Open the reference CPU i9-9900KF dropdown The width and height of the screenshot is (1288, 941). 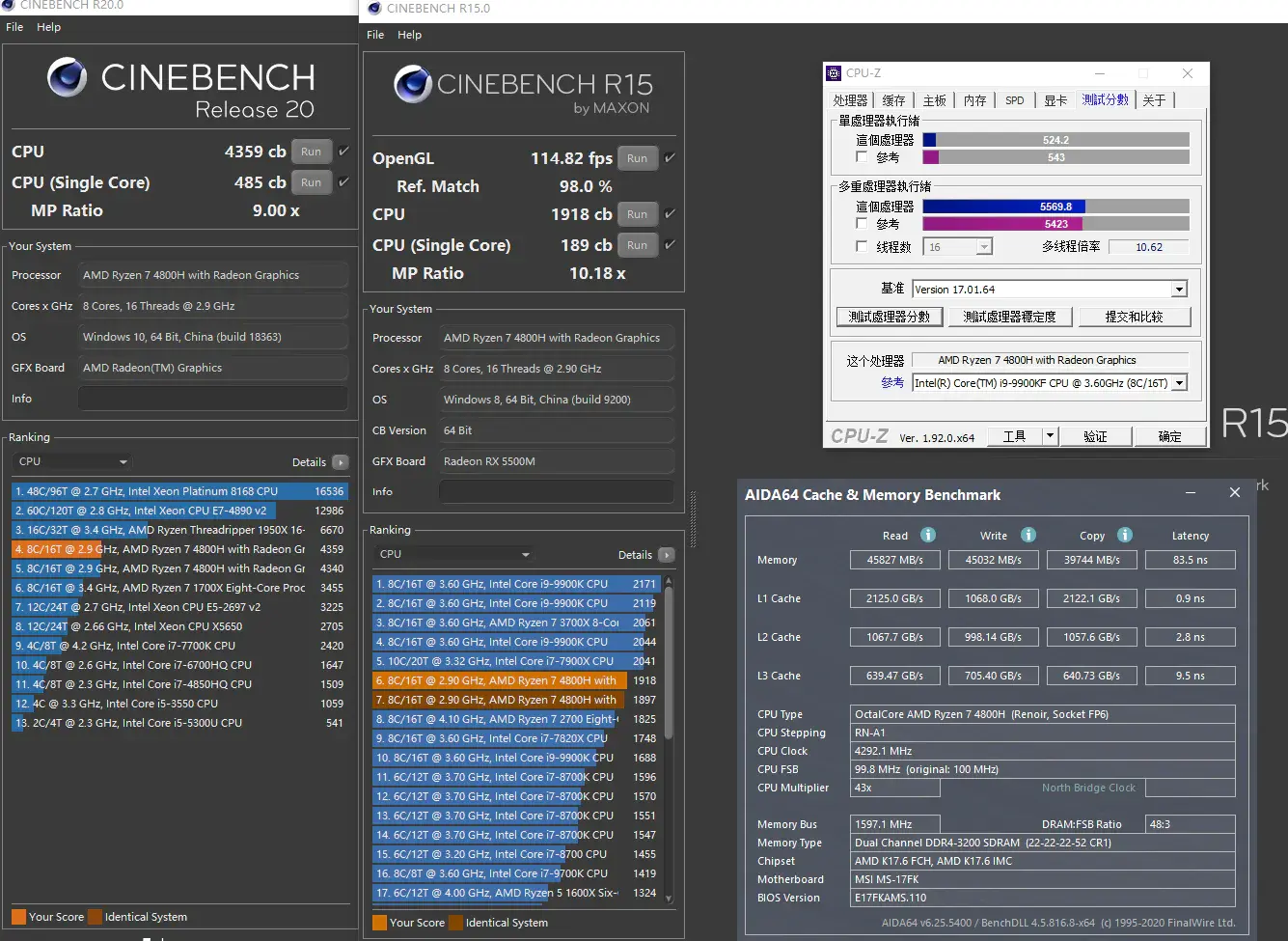[x=1050, y=383]
